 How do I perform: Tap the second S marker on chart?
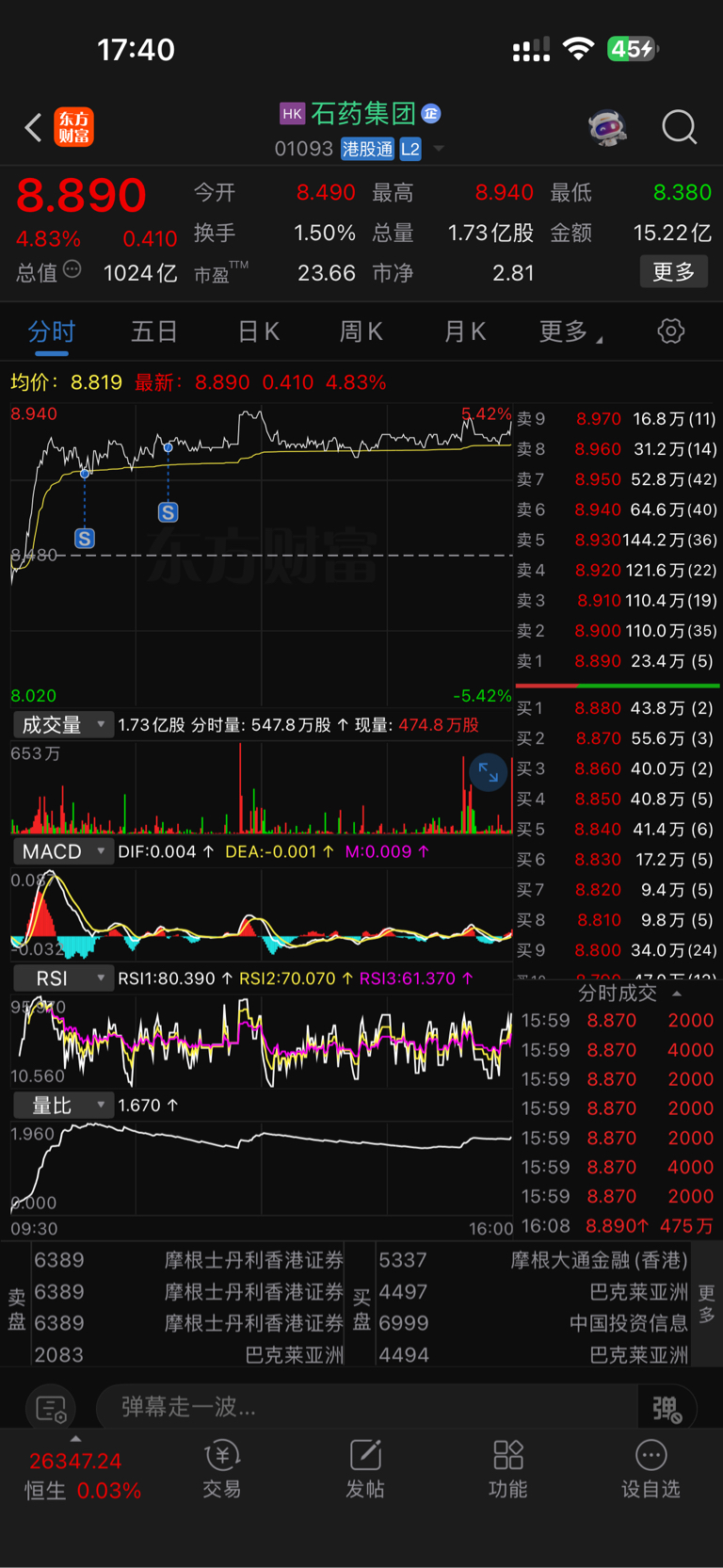pos(168,512)
